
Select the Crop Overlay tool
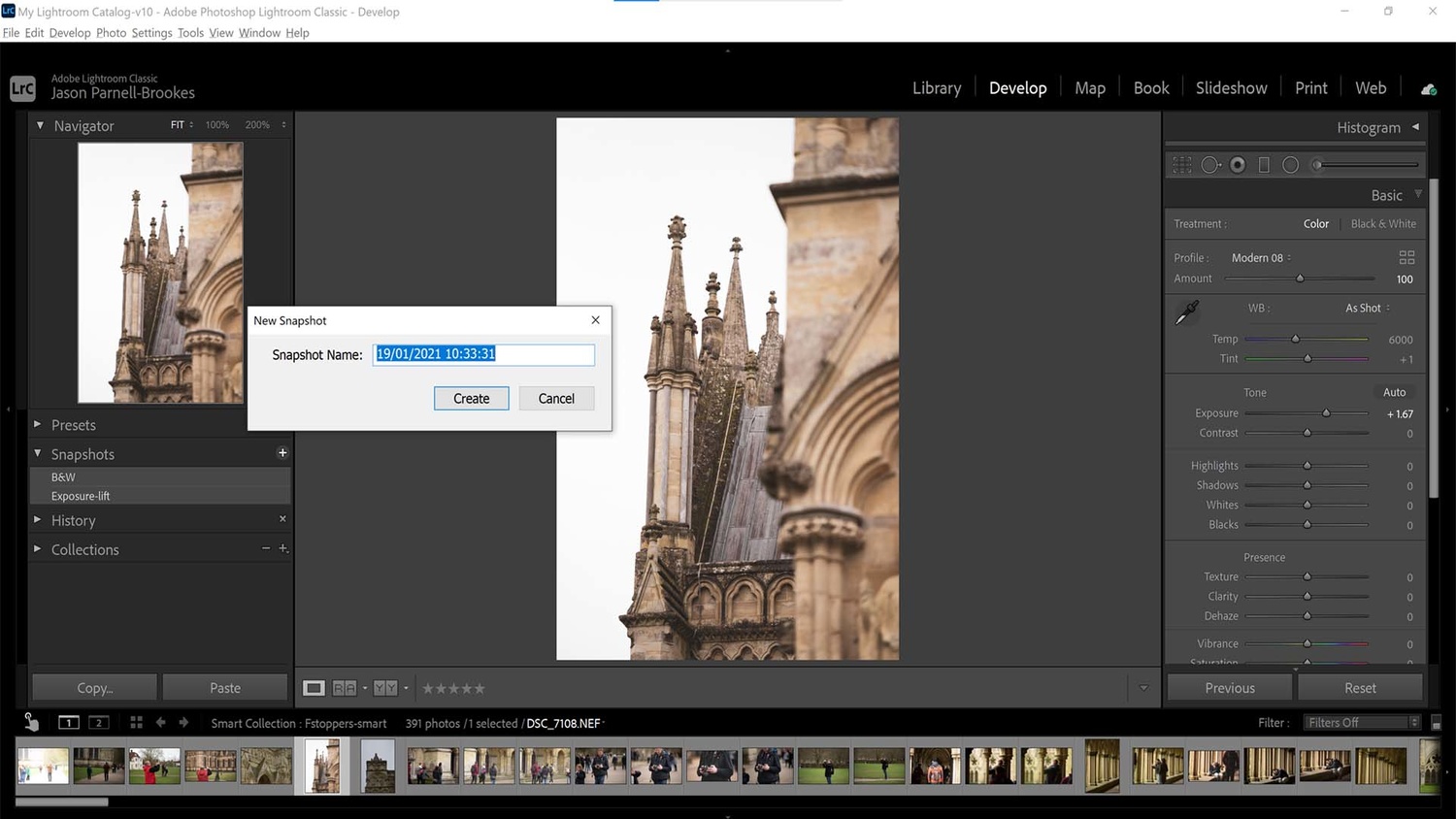click(x=1182, y=165)
